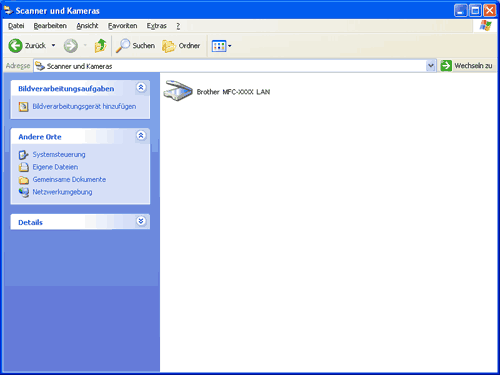Click the folder Up one level icon
The height and width of the screenshot is (375, 500).
tap(100, 46)
